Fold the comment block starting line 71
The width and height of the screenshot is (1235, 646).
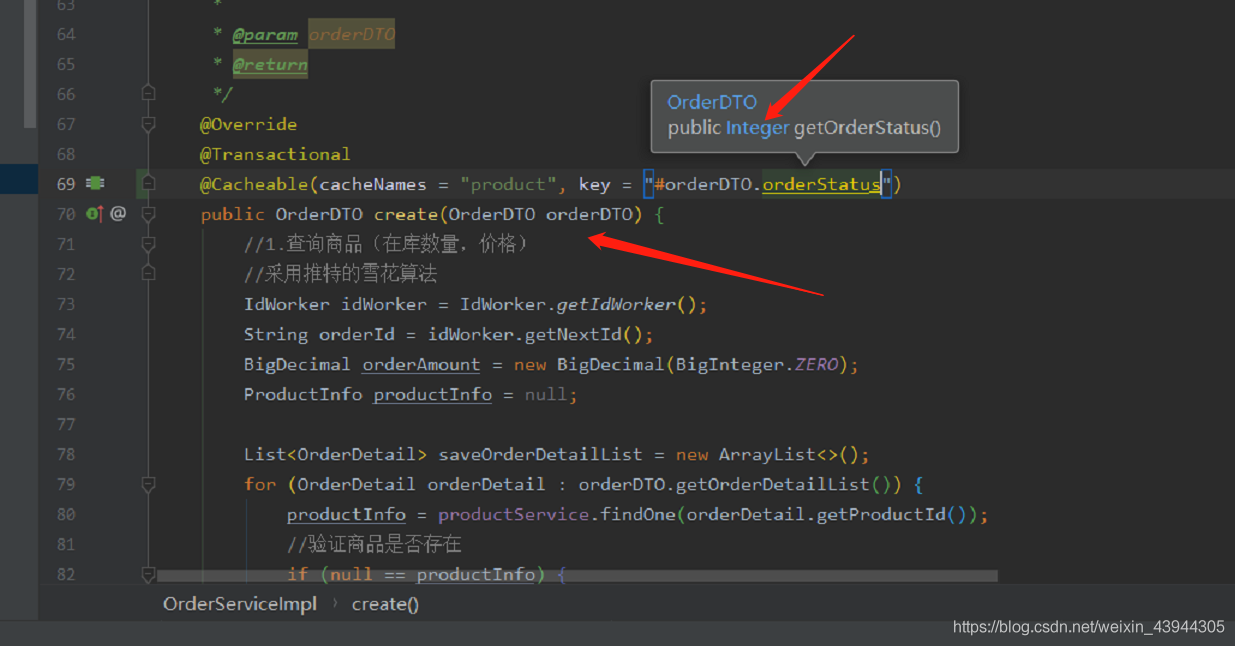[148, 243]
